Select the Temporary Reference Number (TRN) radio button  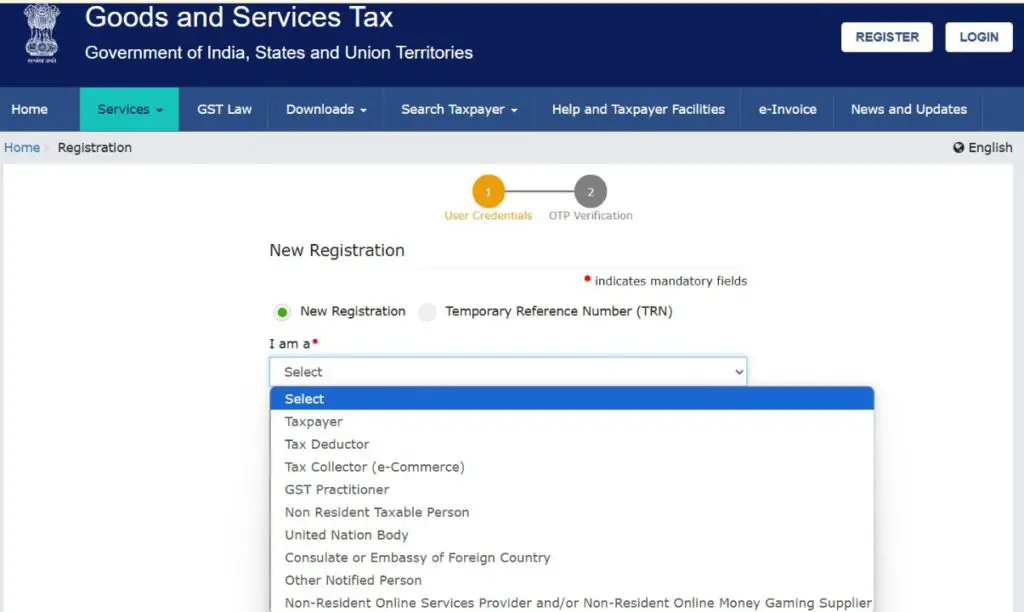pyautogui.click(x=428, y=312)
